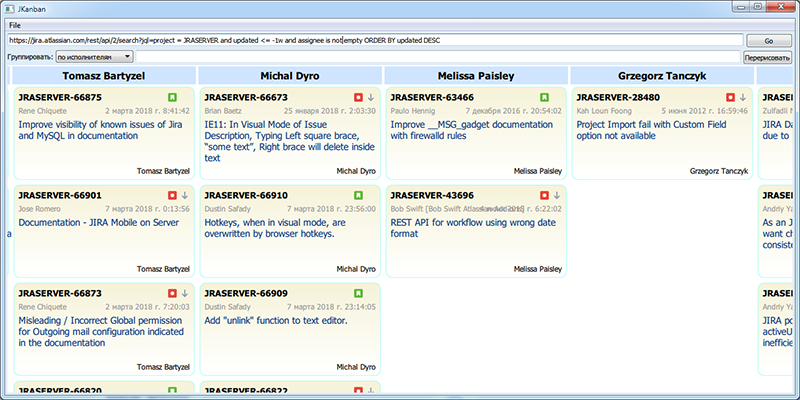Open 'Hotkeys, when in visual mode' summary
This screenshot has width=800, height=400.
276,228
